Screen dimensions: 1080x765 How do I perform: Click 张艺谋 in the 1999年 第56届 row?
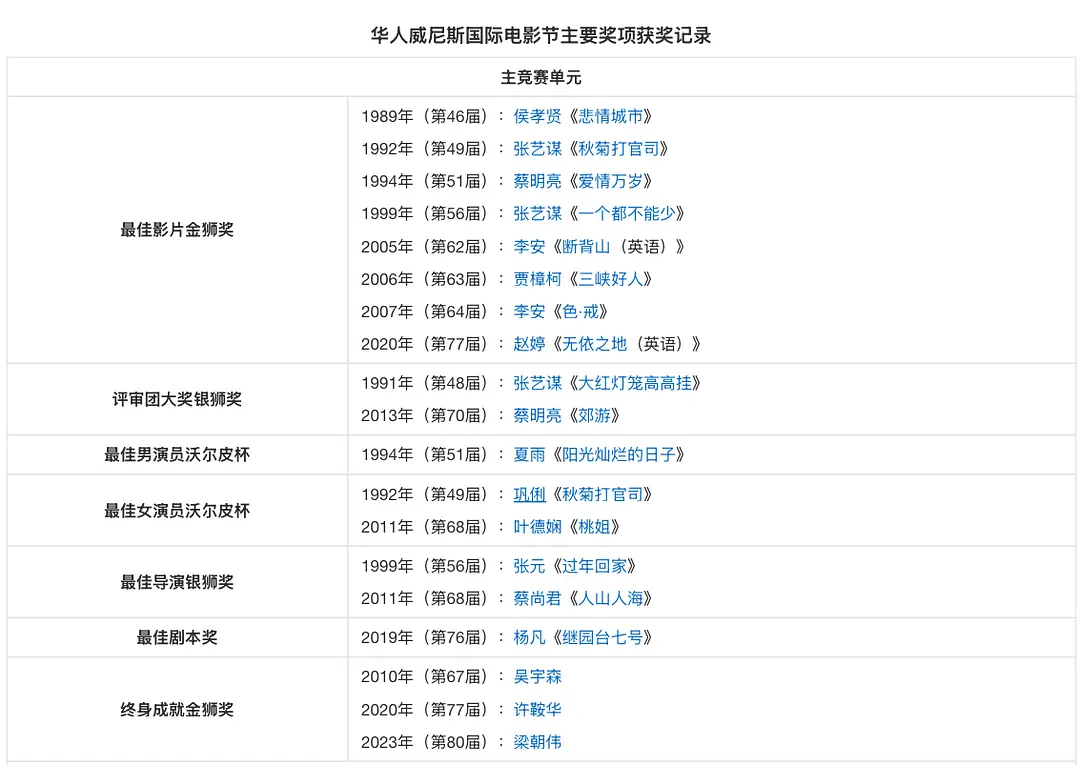coord(537,213)
